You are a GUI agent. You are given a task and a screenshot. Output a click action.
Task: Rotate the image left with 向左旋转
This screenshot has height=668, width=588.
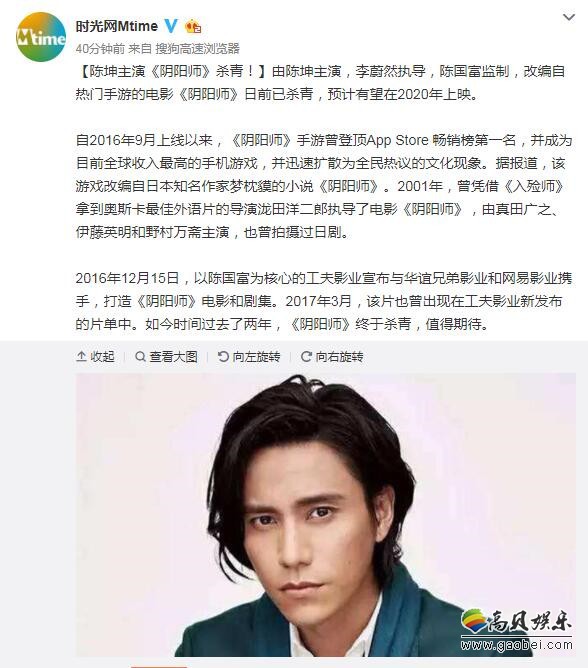(x=249, y=357)
